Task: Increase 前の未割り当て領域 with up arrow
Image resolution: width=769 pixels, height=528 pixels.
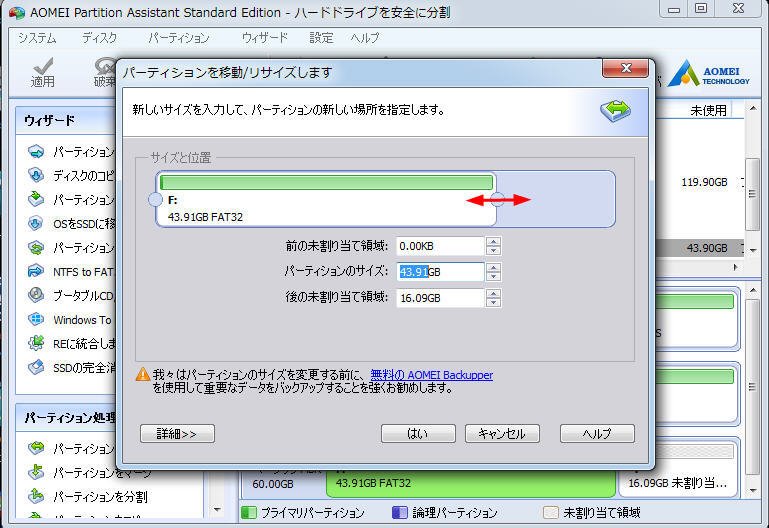Action: (x=493, y=241)
